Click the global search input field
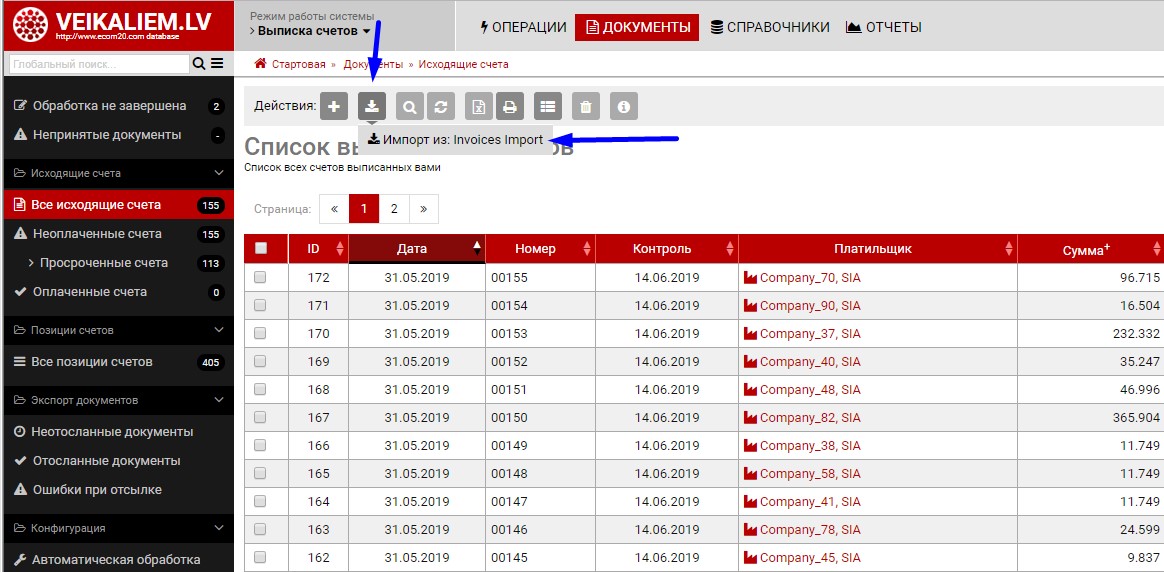1164x572 pixels. click(x=98, y=64)
